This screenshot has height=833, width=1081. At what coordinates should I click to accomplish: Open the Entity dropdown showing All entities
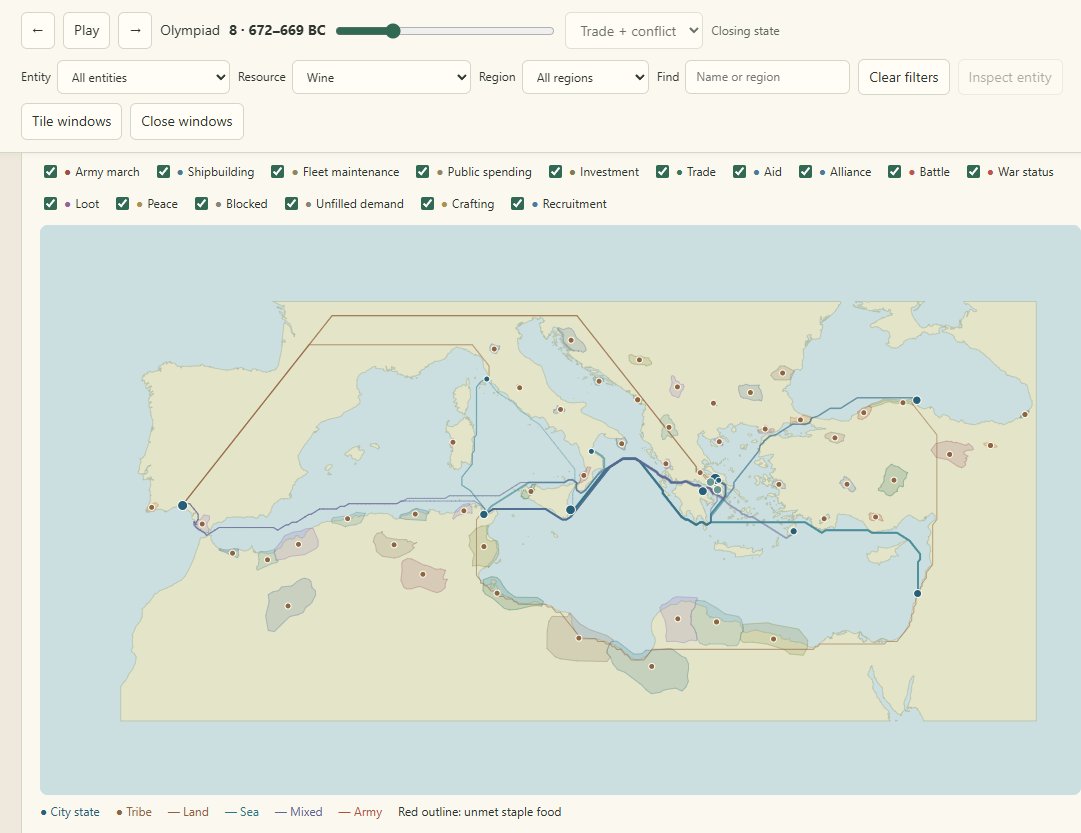click(x=143, y=77)
